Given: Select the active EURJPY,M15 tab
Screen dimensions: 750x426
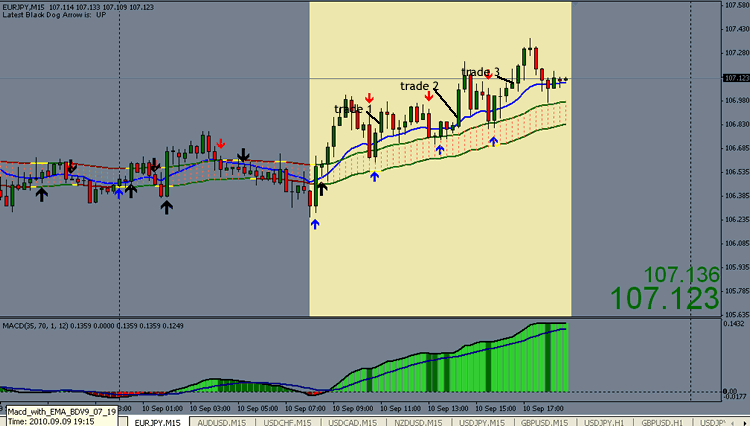Looking at the screenshot, I should click(156, 422).
